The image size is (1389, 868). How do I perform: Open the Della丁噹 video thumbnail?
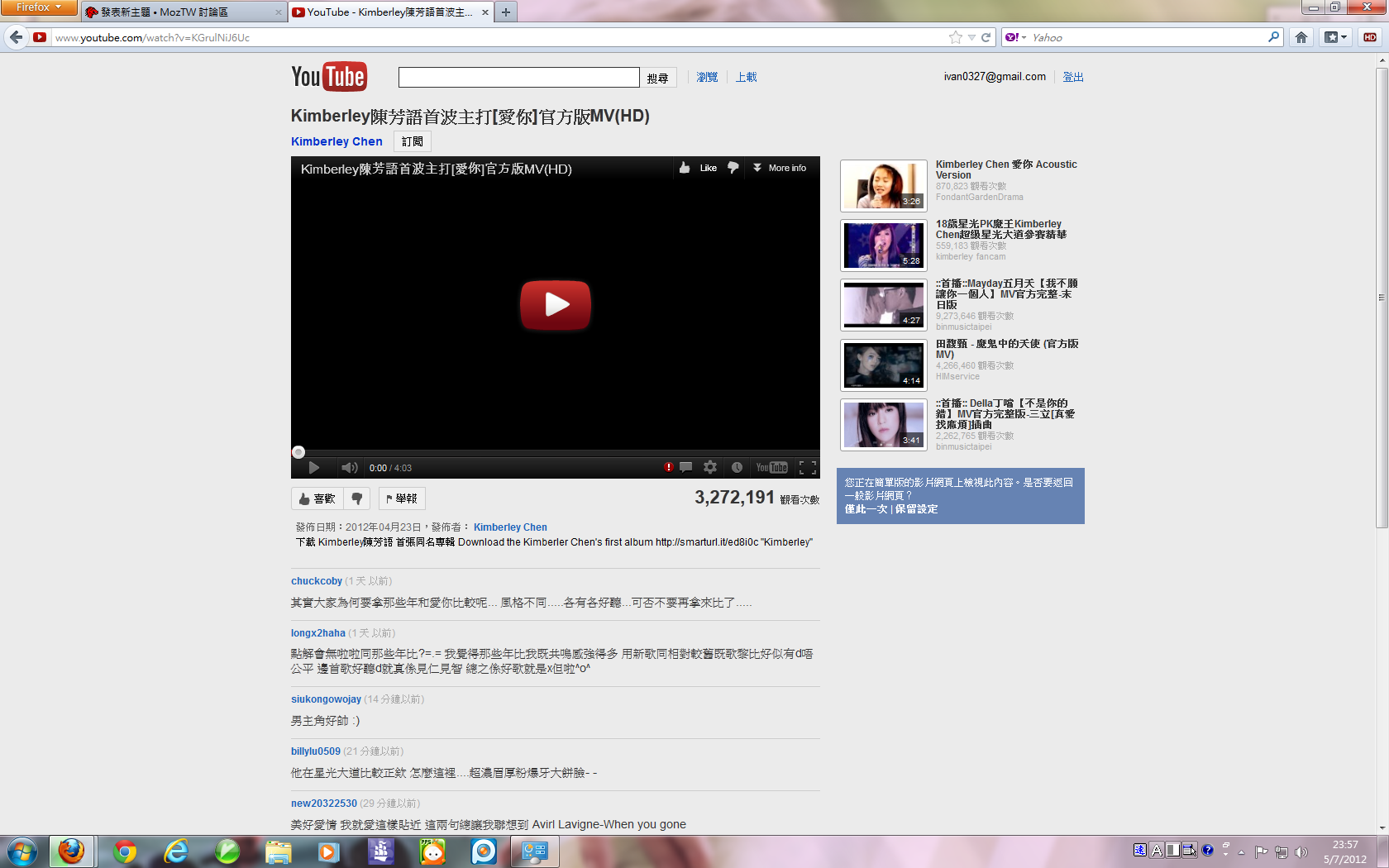pos(884,424)
